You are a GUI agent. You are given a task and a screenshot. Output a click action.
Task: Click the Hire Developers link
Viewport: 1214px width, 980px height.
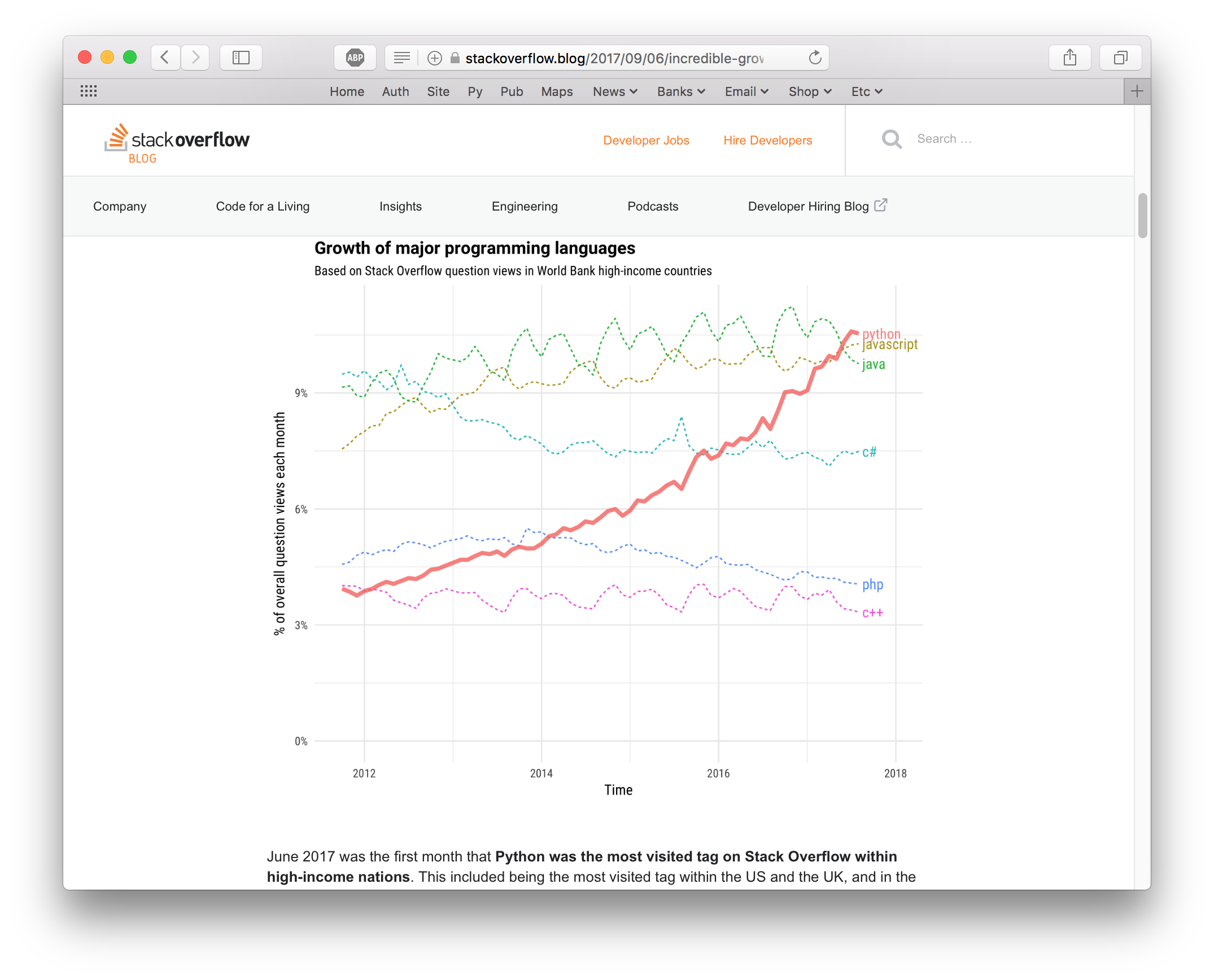point(767,141)
